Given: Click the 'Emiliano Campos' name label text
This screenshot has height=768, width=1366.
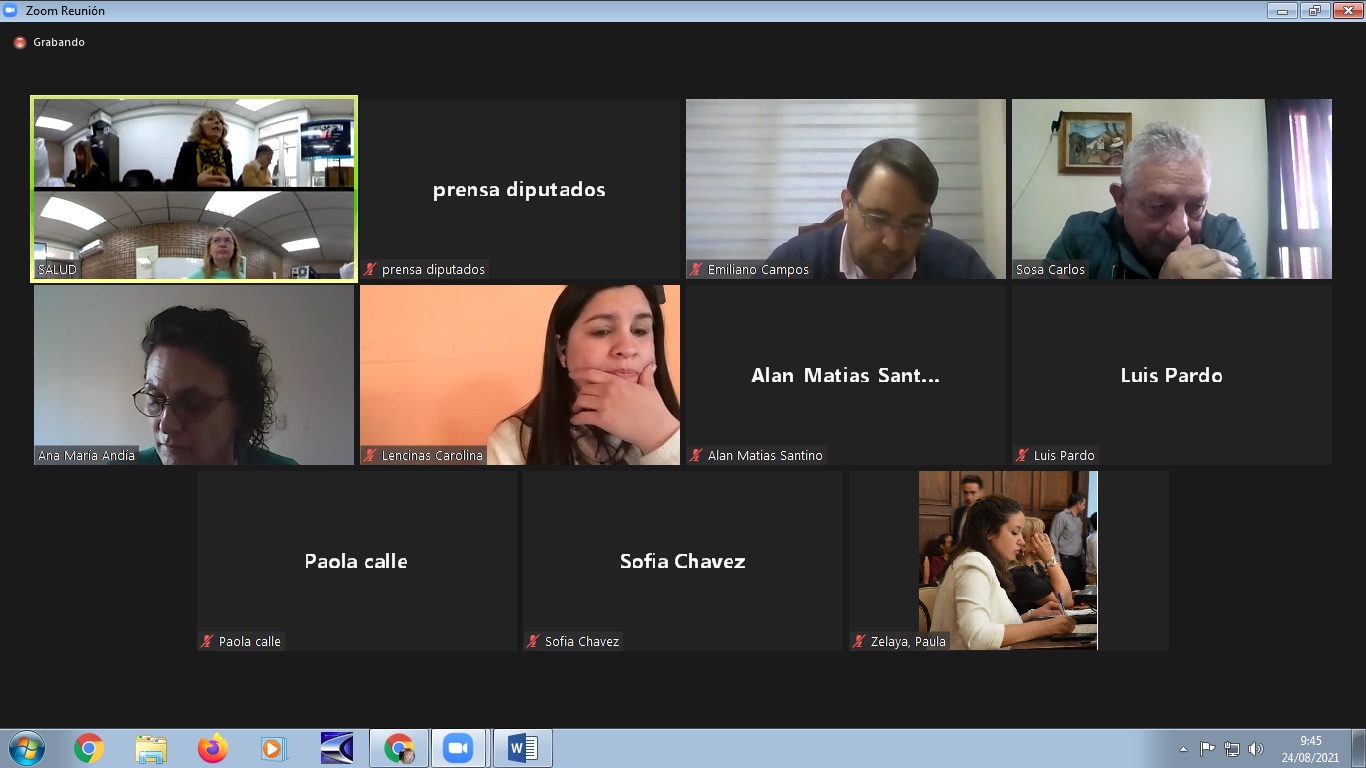Looking at the screenshot, I should tap(758, 270).
